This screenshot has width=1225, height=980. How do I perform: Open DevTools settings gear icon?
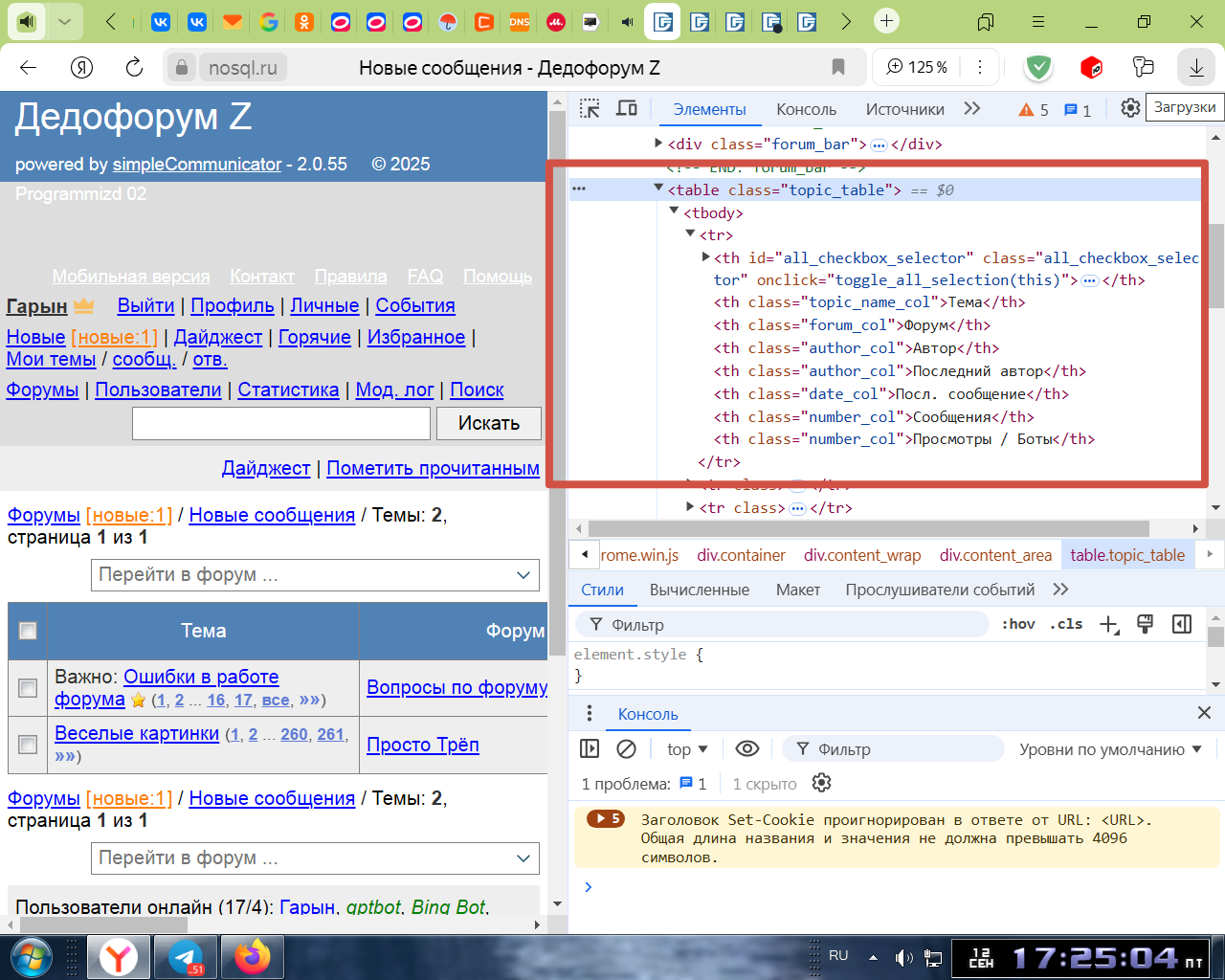[1130, 108]
